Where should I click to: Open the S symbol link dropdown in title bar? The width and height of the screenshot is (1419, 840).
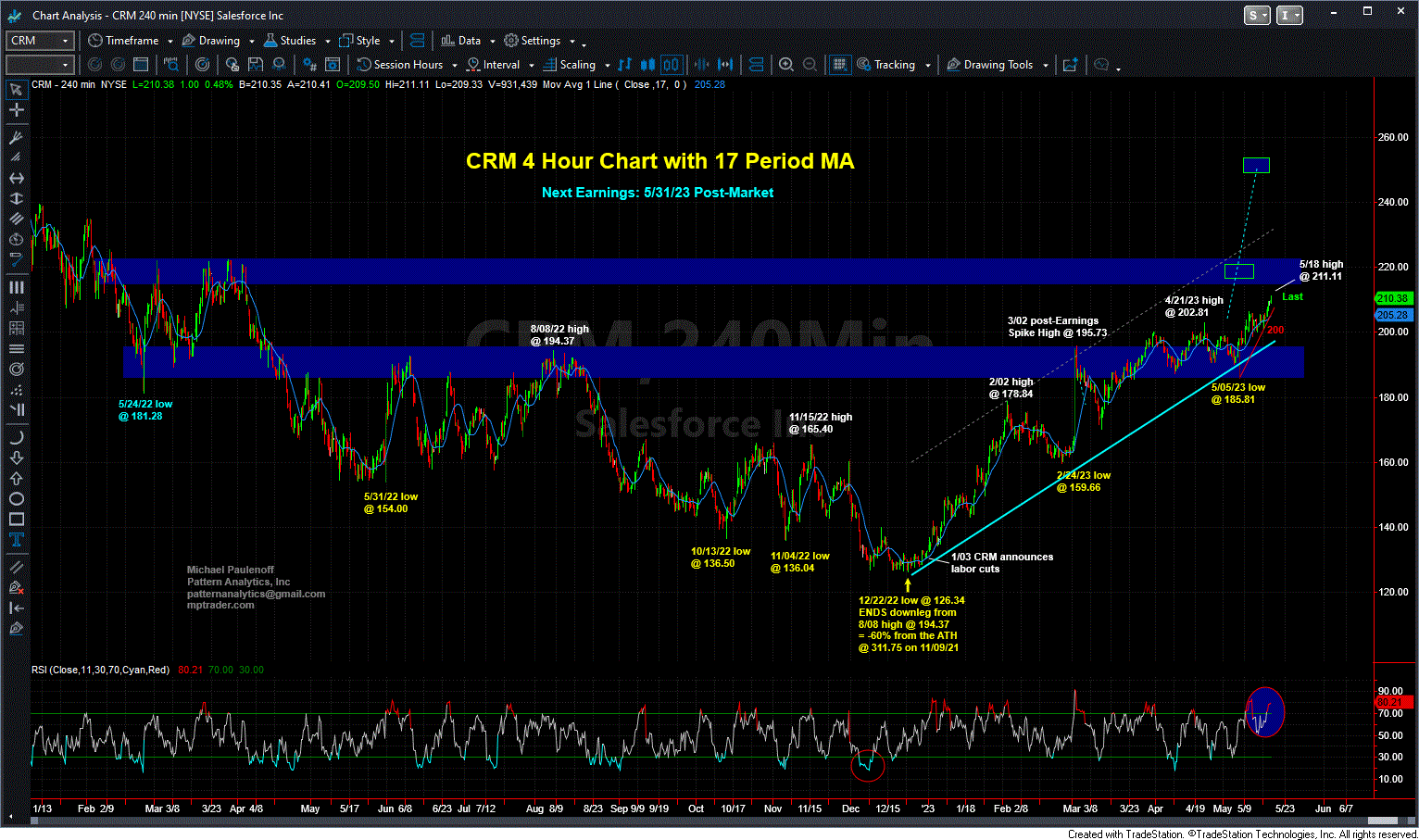[1258, 15]
